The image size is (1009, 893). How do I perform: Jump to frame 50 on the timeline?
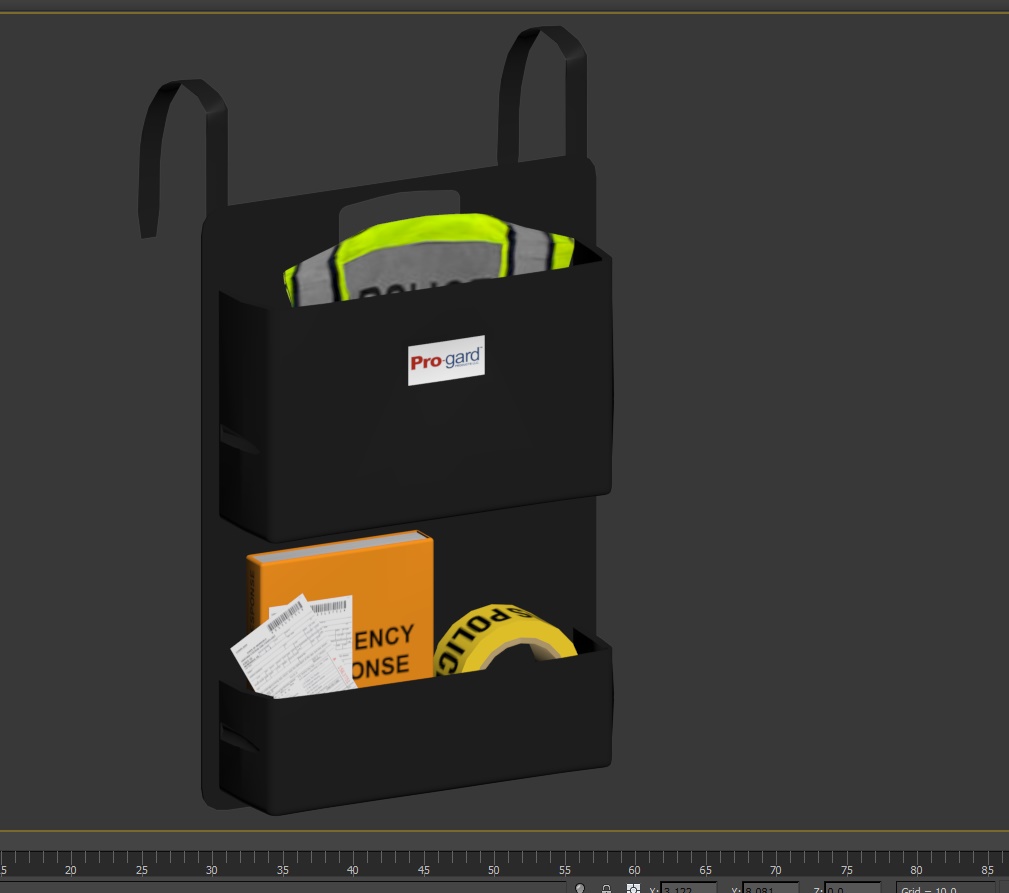494,860
